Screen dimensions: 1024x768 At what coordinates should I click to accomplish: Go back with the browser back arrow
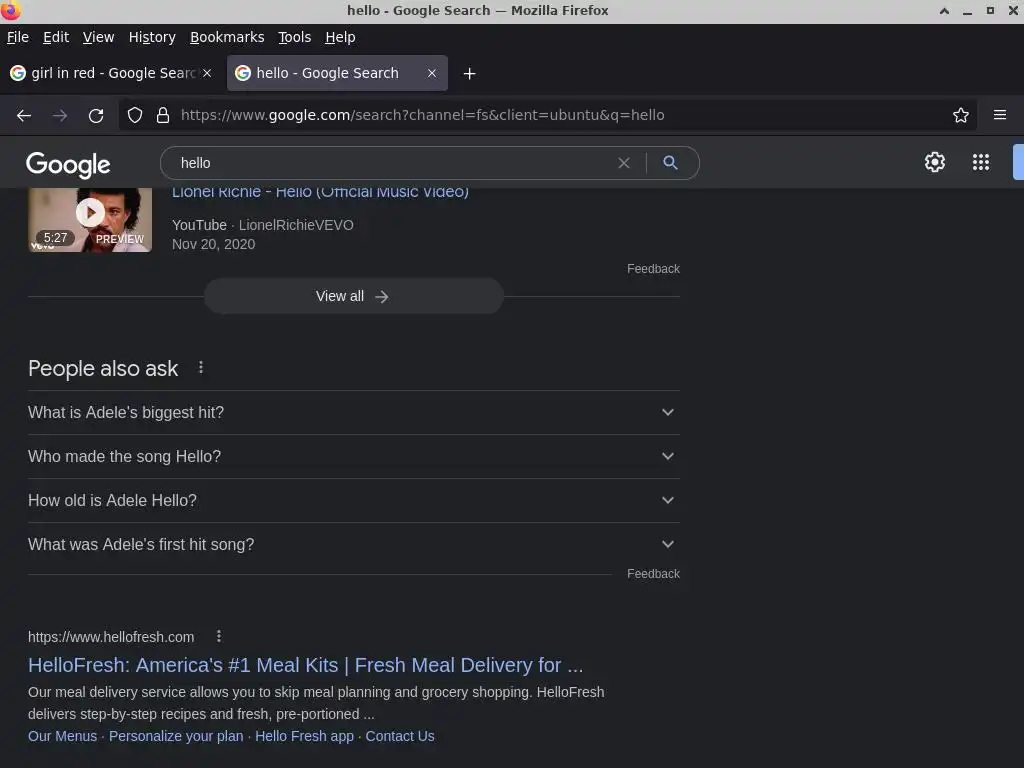pos(24,116)
